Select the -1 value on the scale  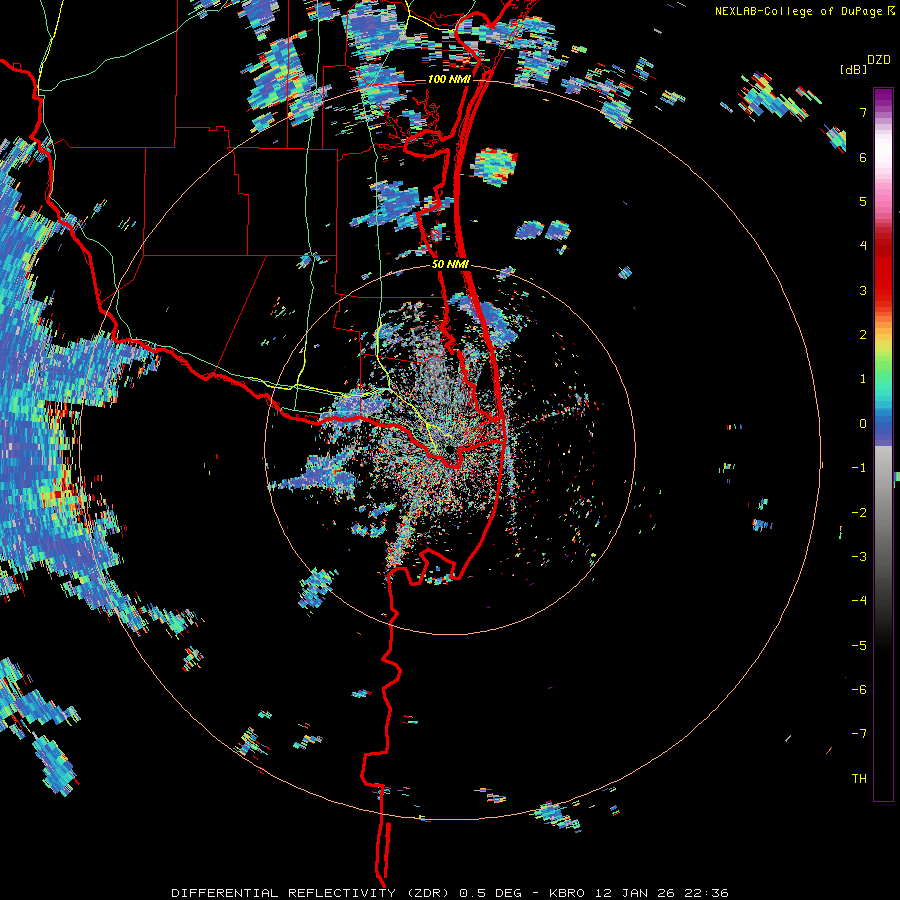pyautogui.click(x=859, y=468)
